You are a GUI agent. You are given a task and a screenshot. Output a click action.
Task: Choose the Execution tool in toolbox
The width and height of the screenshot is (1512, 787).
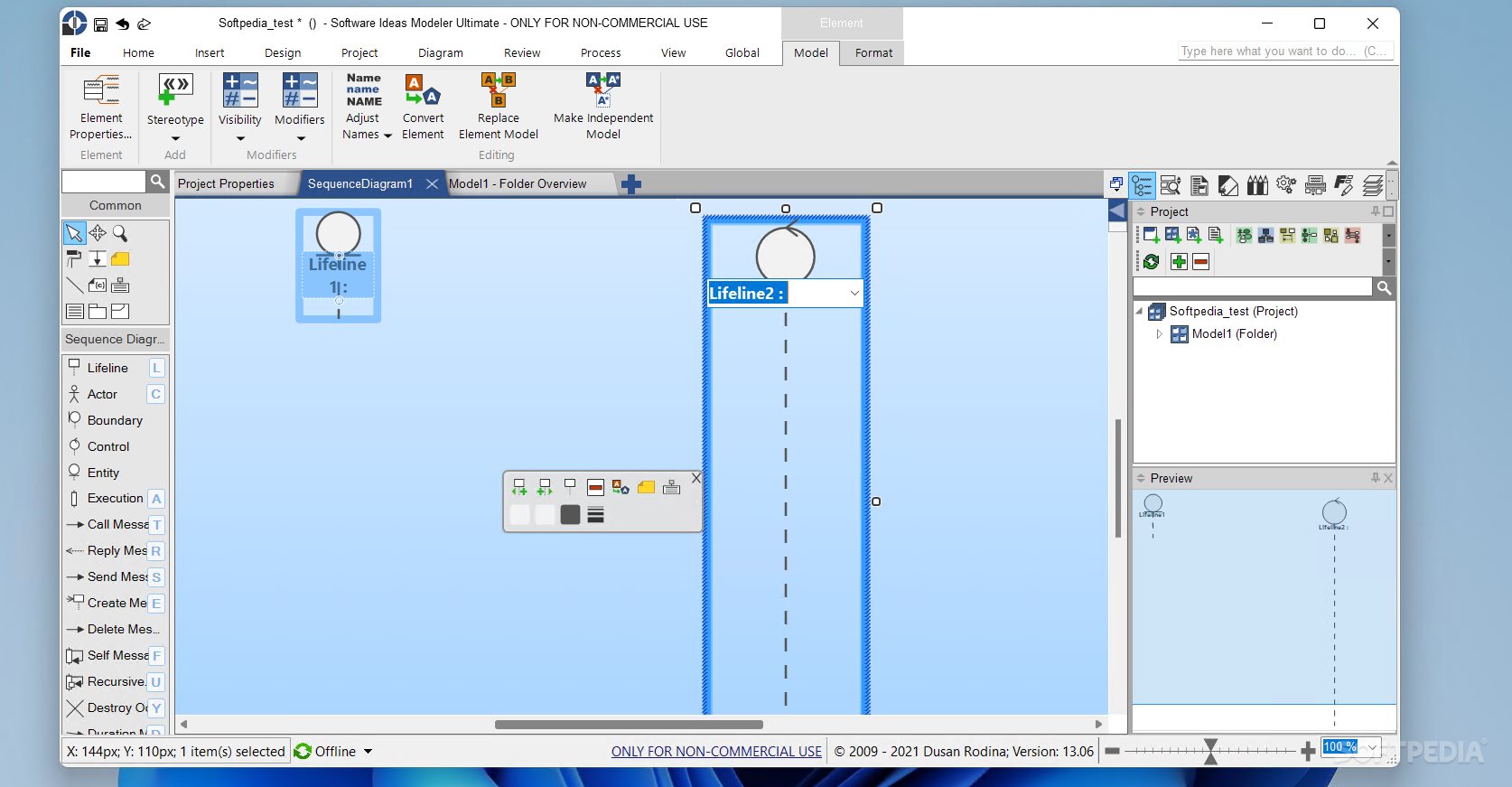(x=116, y=498)
